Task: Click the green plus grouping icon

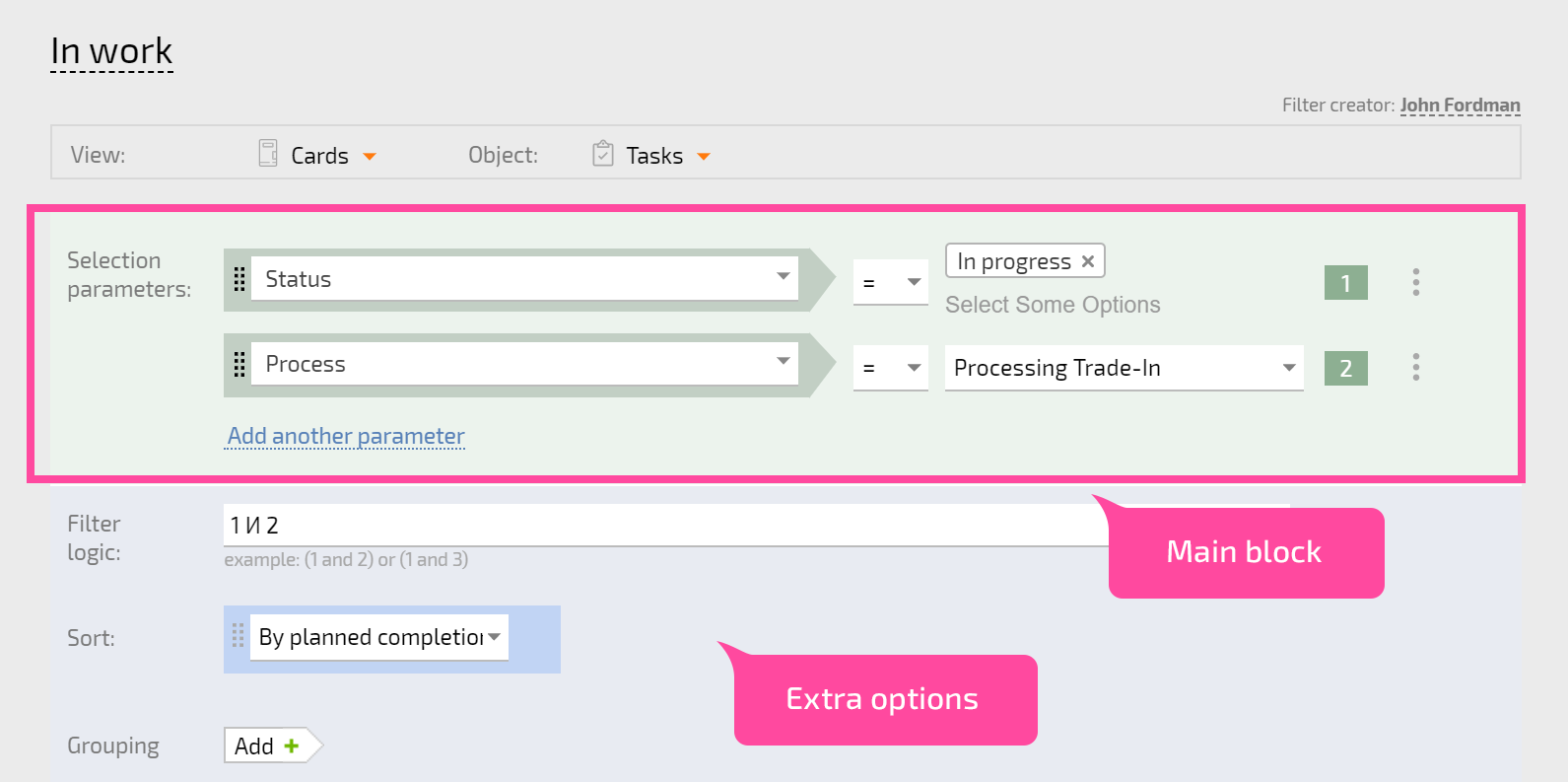Action: tap(291, 746)
